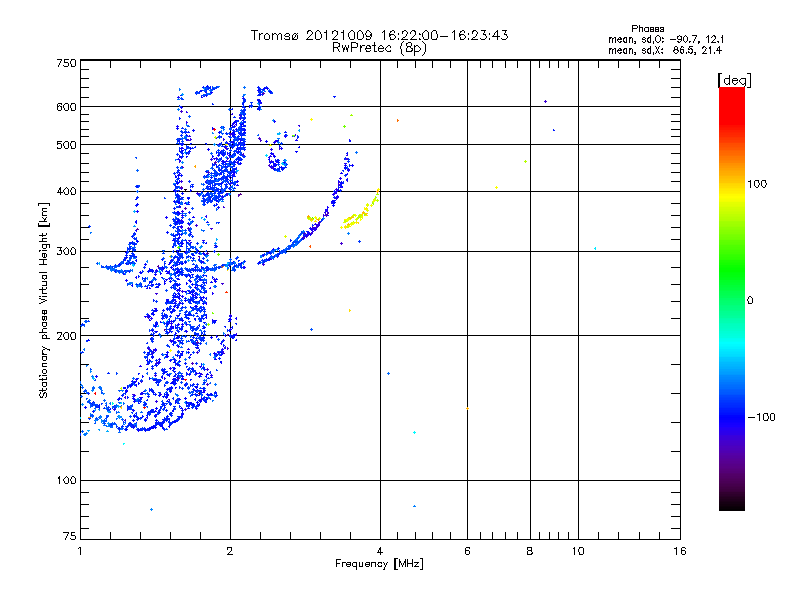800x600 pixels.
Task: Click the '1' frequency tick label
Action: tap(80, 551)
